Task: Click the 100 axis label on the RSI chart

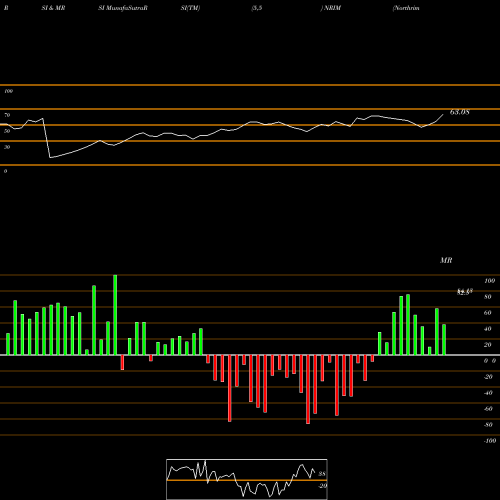Action: point(8,91)
